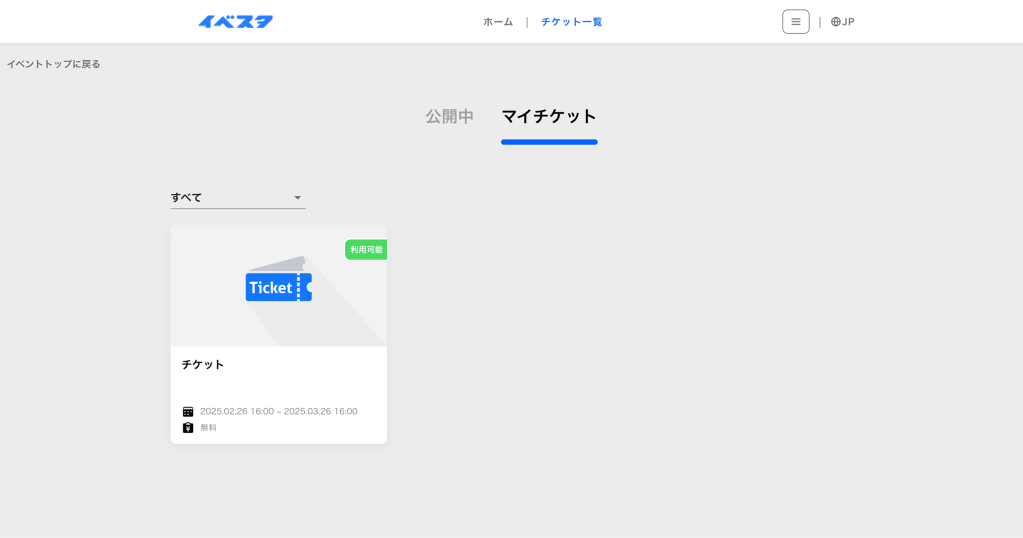This screenshot has width=1023, height=538.
Task: Click the 無料 price label
Action: coord(208,427)
